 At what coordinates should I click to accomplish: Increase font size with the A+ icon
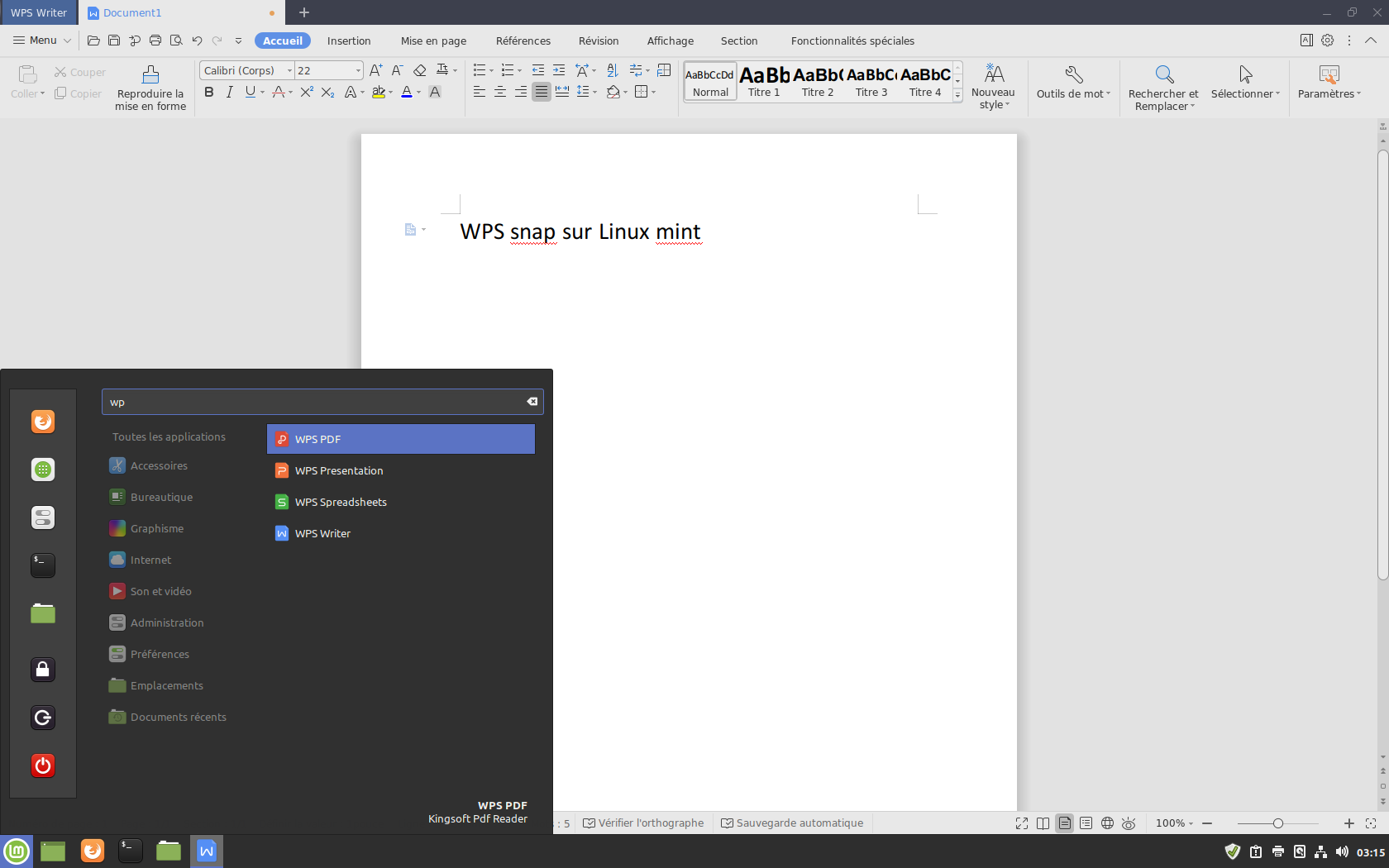tap(375, 71)
